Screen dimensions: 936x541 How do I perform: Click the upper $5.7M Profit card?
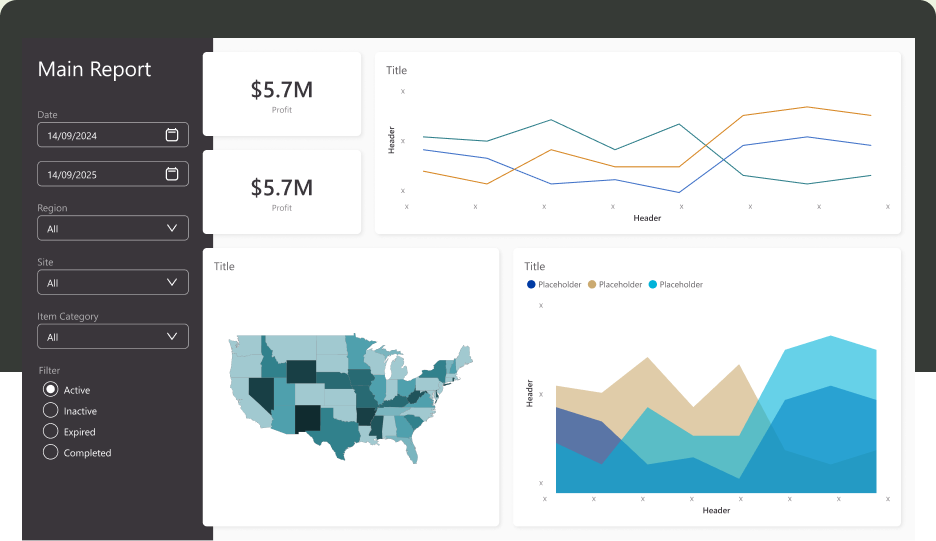(x=282, y=94)
